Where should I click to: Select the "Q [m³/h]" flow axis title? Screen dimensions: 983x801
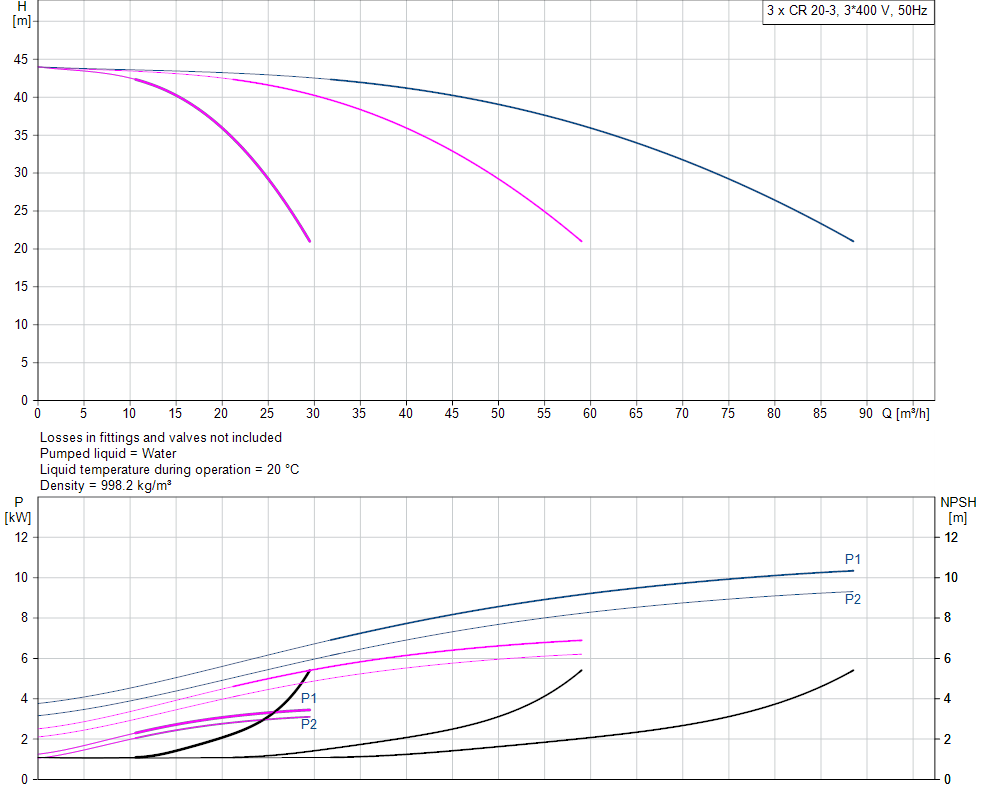pos(905,414)
